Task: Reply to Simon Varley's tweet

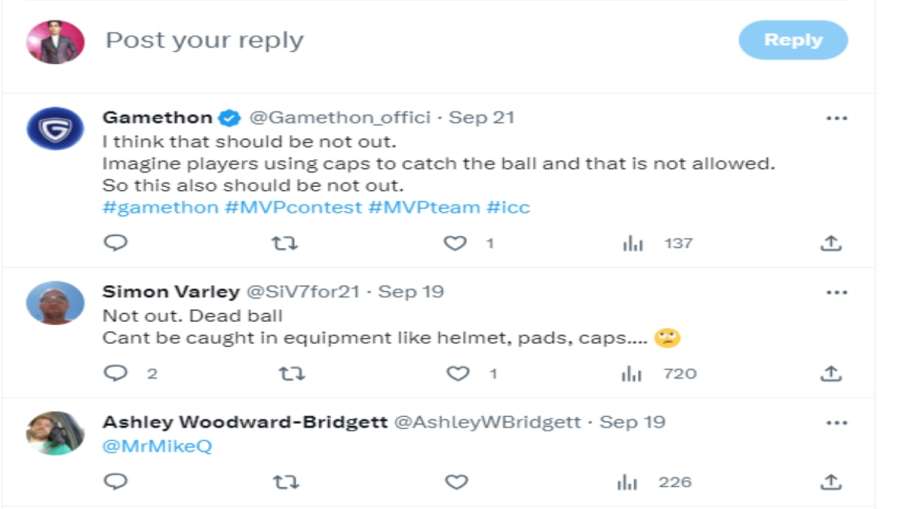Action: 116,373
